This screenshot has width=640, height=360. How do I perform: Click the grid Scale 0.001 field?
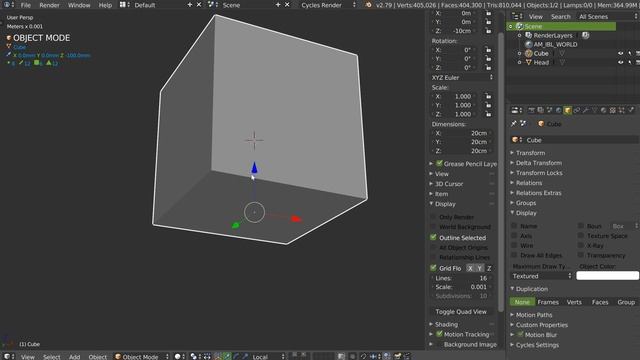(461, 287)
